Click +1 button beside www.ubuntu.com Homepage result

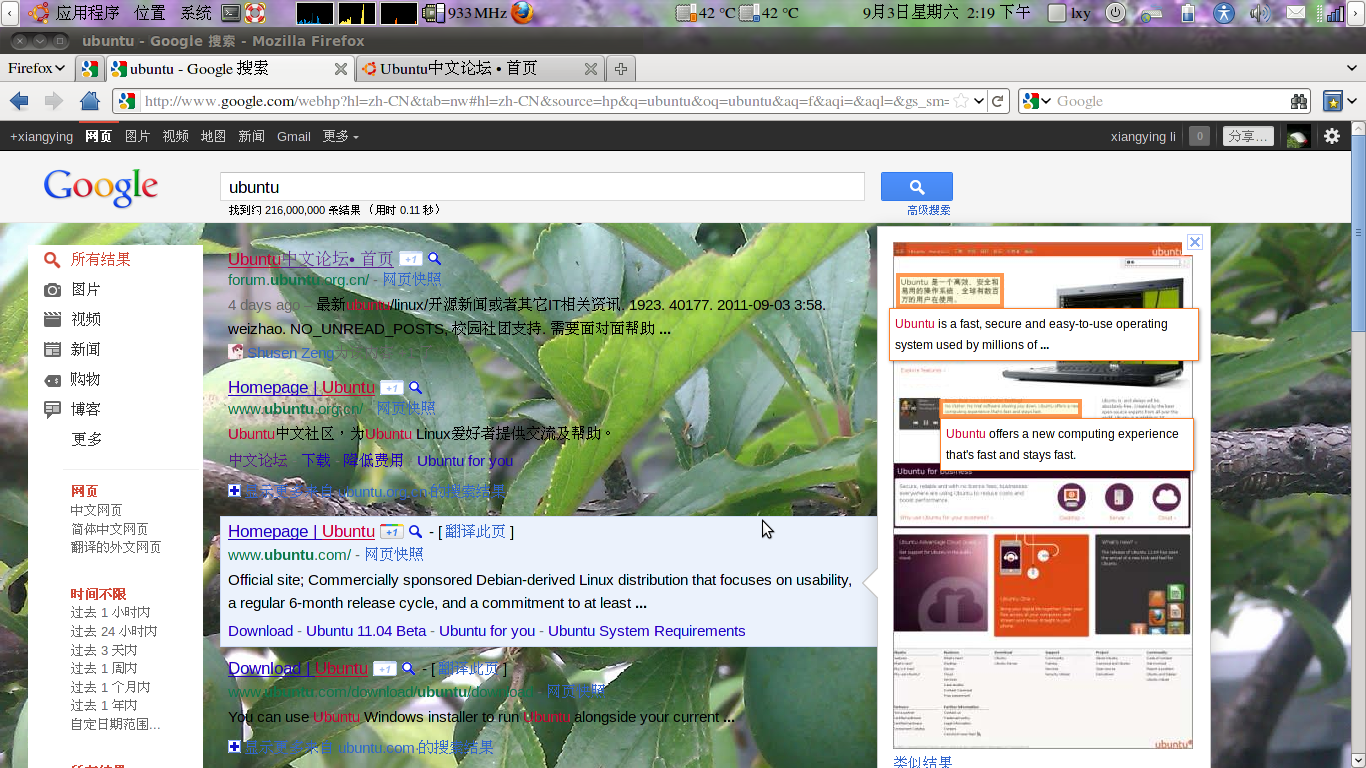[391, 532]
